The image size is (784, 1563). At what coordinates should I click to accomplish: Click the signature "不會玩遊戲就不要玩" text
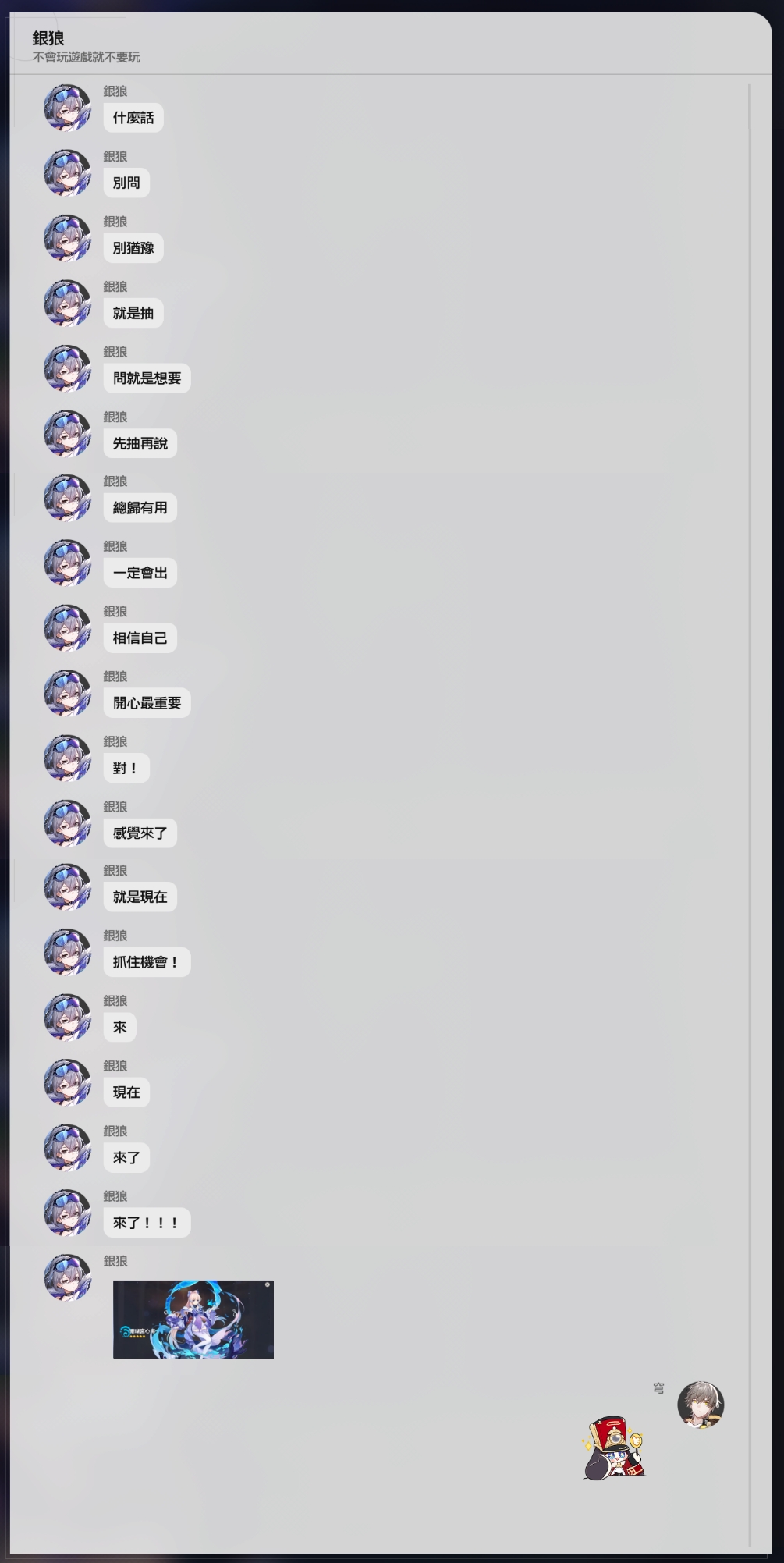[87, 57]
